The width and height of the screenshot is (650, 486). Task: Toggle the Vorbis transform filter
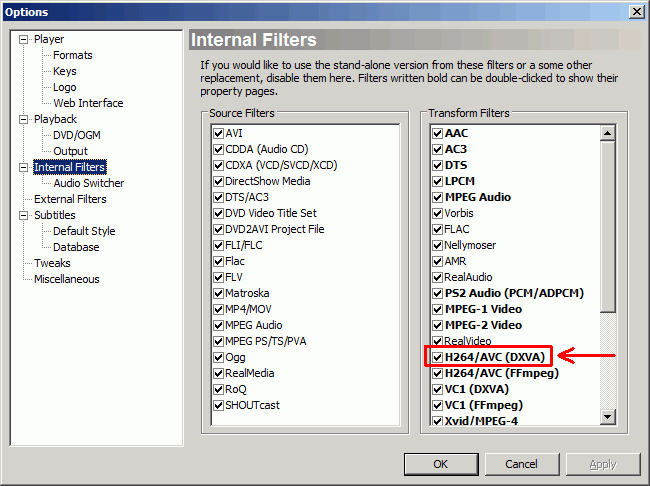[437, 214]
